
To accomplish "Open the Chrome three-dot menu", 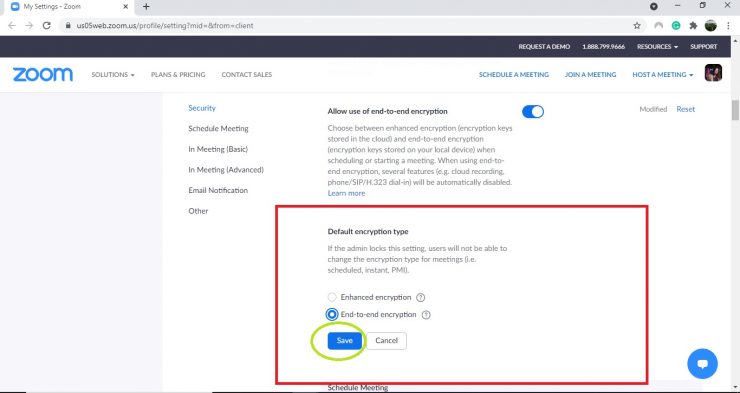I will (728, 25).
